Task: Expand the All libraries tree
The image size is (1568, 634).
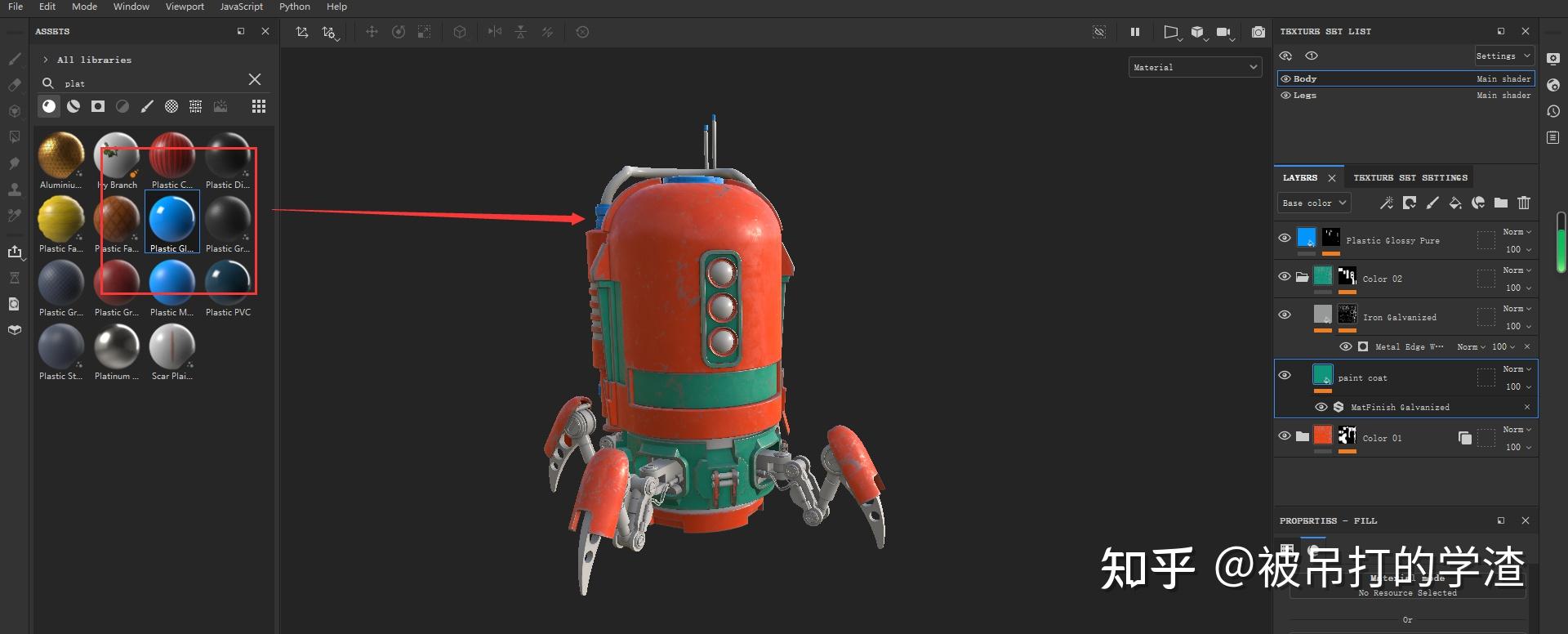Action: (46, 60)
